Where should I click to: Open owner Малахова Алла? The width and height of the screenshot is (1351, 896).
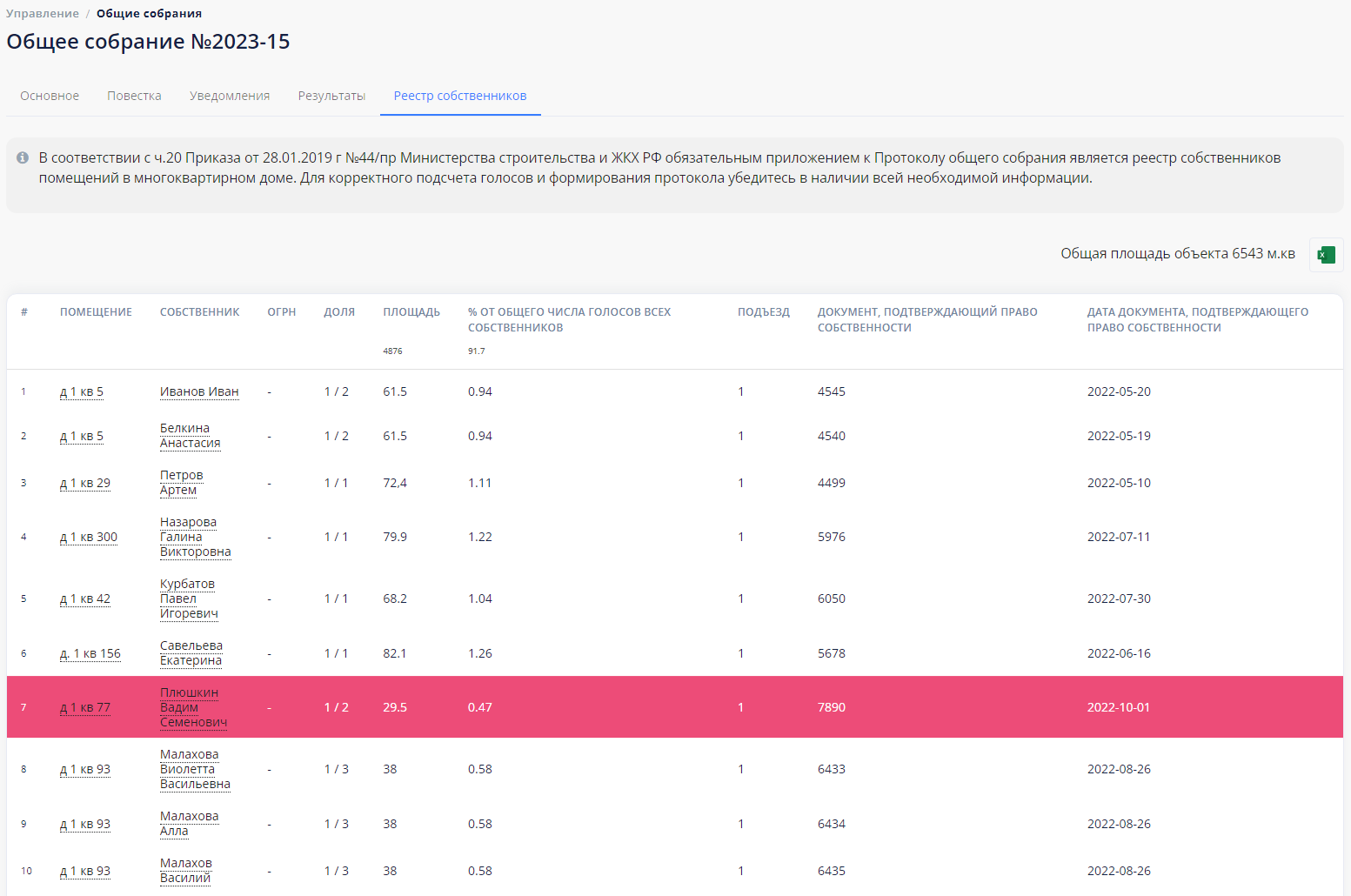point(189,824)
